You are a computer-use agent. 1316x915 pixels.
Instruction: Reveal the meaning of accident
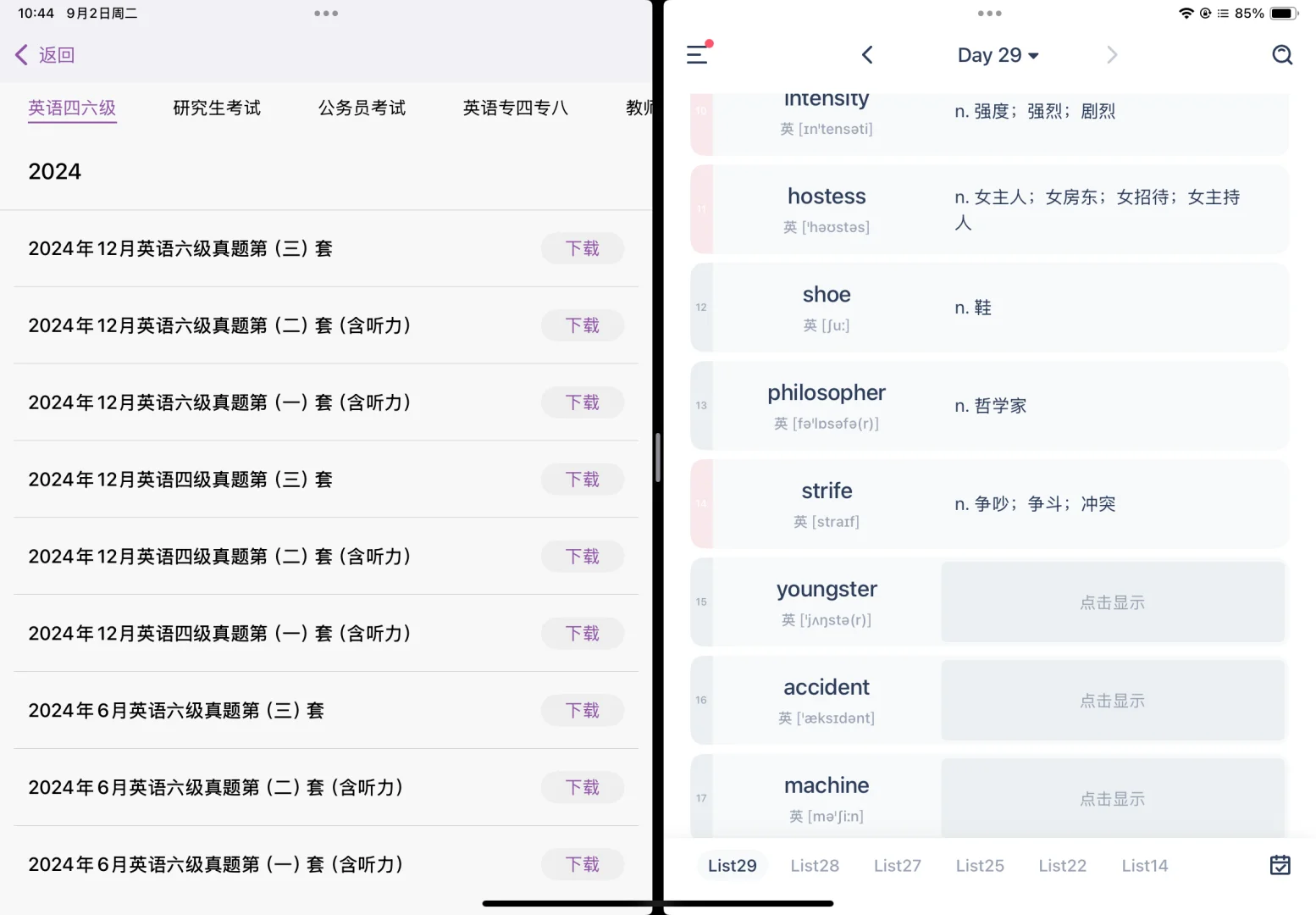[x=1112, y=700]
